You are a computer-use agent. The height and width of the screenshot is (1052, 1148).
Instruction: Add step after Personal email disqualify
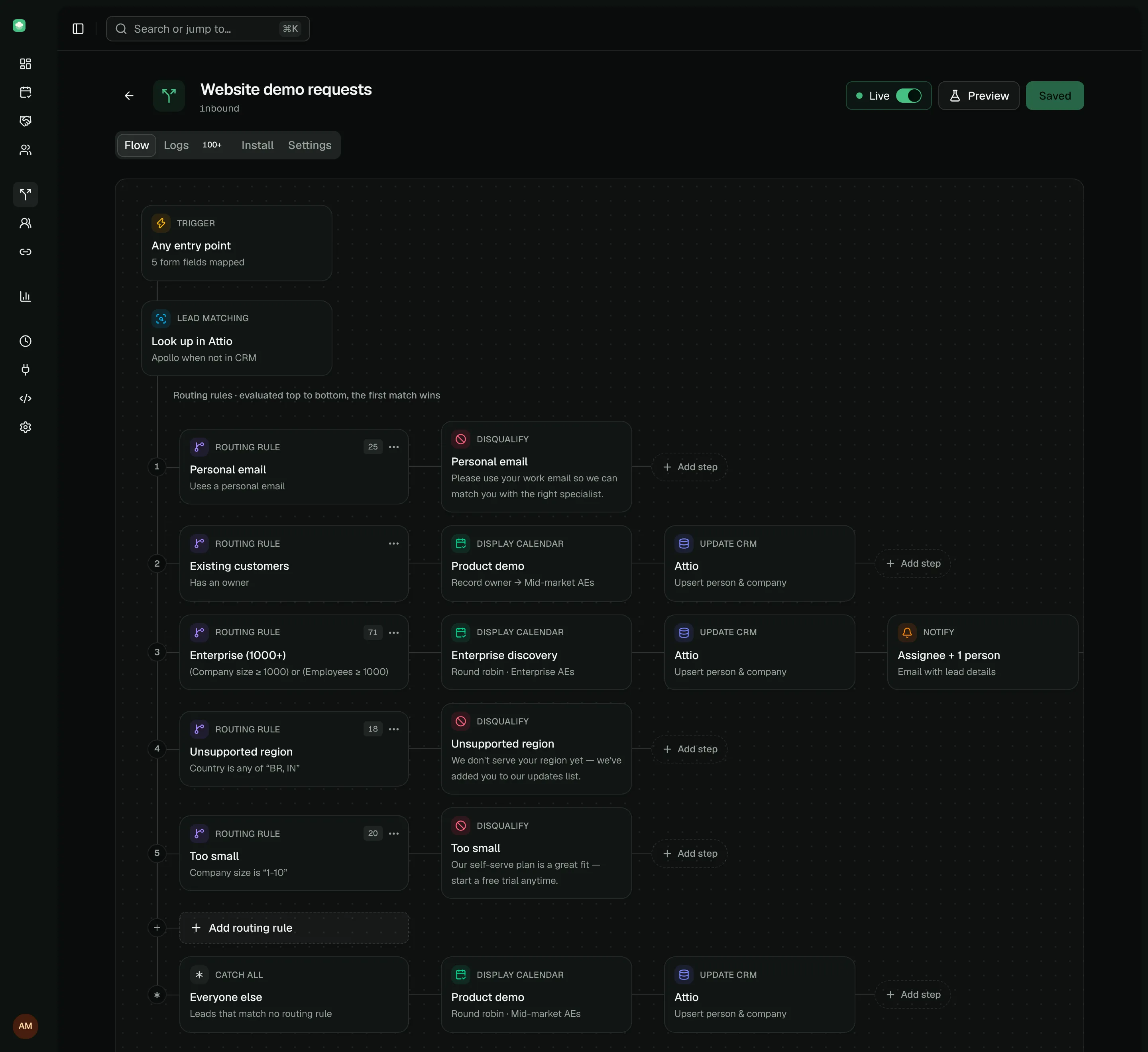point(690,467)
